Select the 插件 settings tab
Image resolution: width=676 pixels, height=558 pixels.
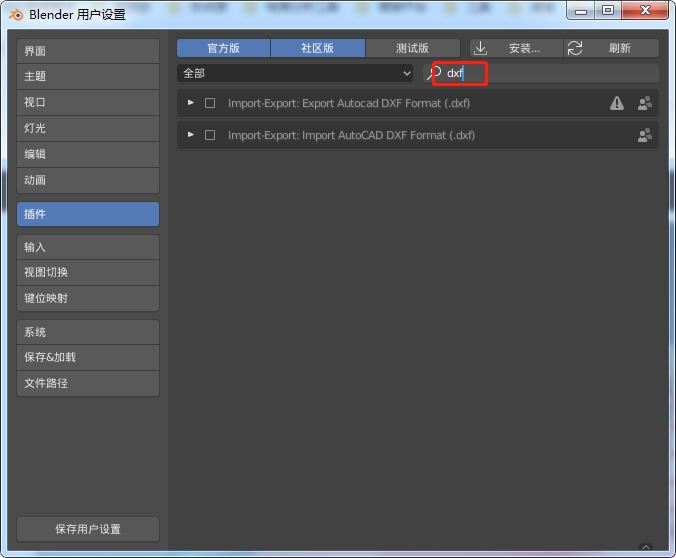[x=88, y=214]
